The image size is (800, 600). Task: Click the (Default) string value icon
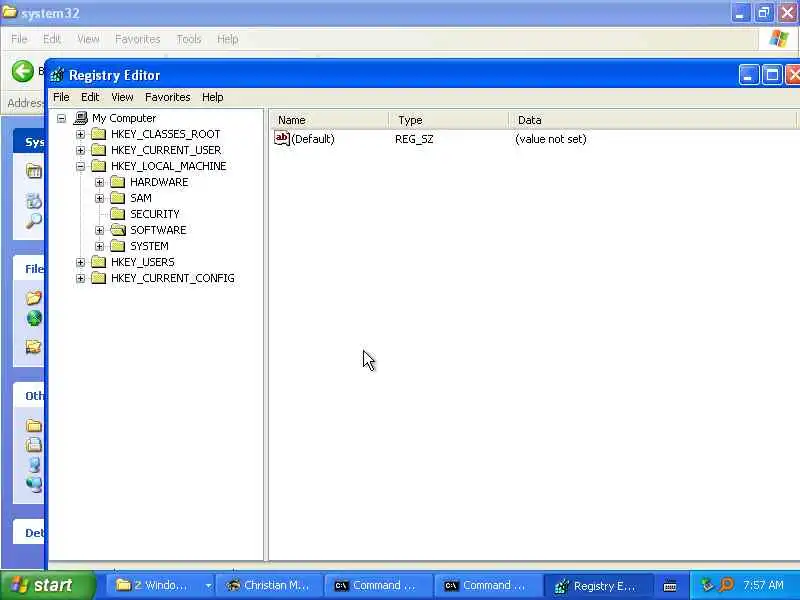click(x=282, y=138)
